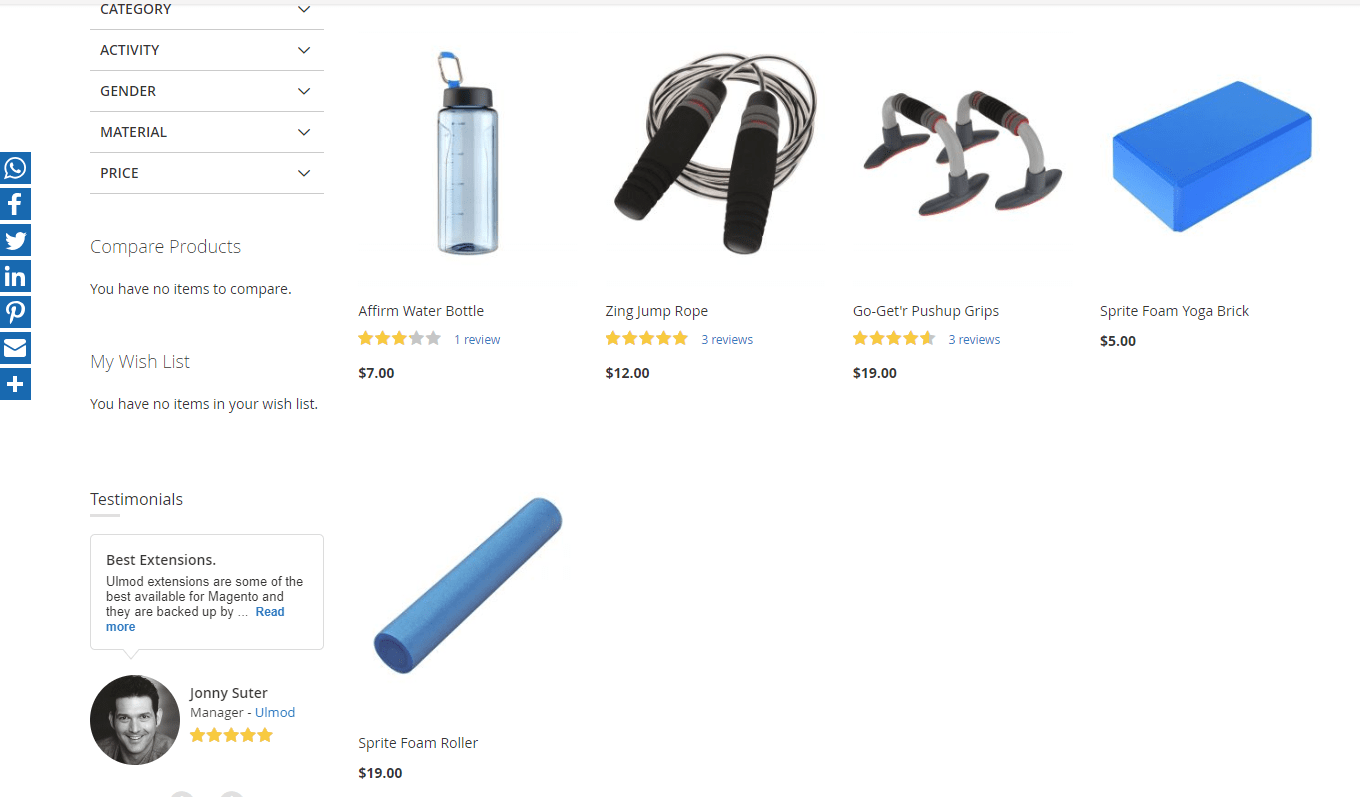This screenshot has height=797, width=1360.
Task: Share page on Twitter icon
Action: click(x=15, y=240)
